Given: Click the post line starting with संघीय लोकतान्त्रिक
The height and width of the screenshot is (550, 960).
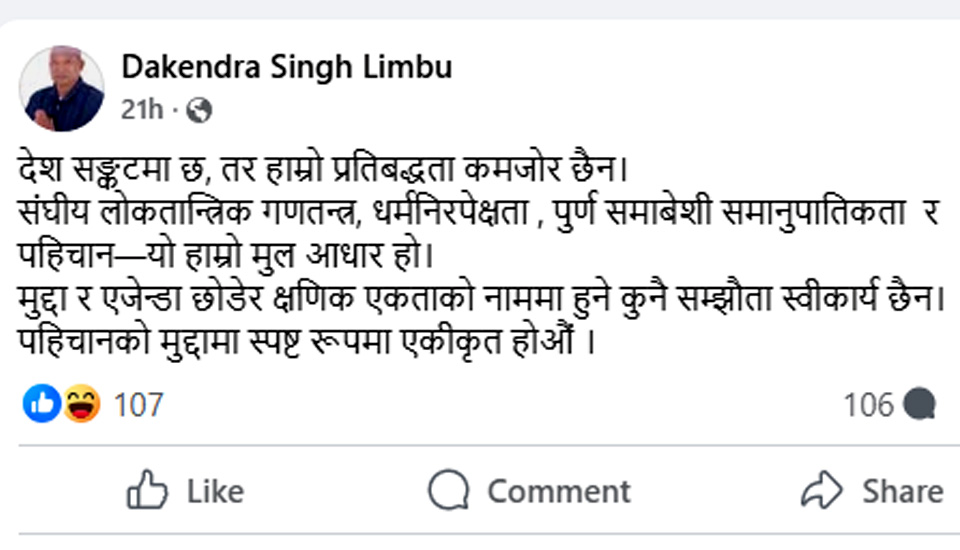Looking at the screenshot, I should pos(470,212).
